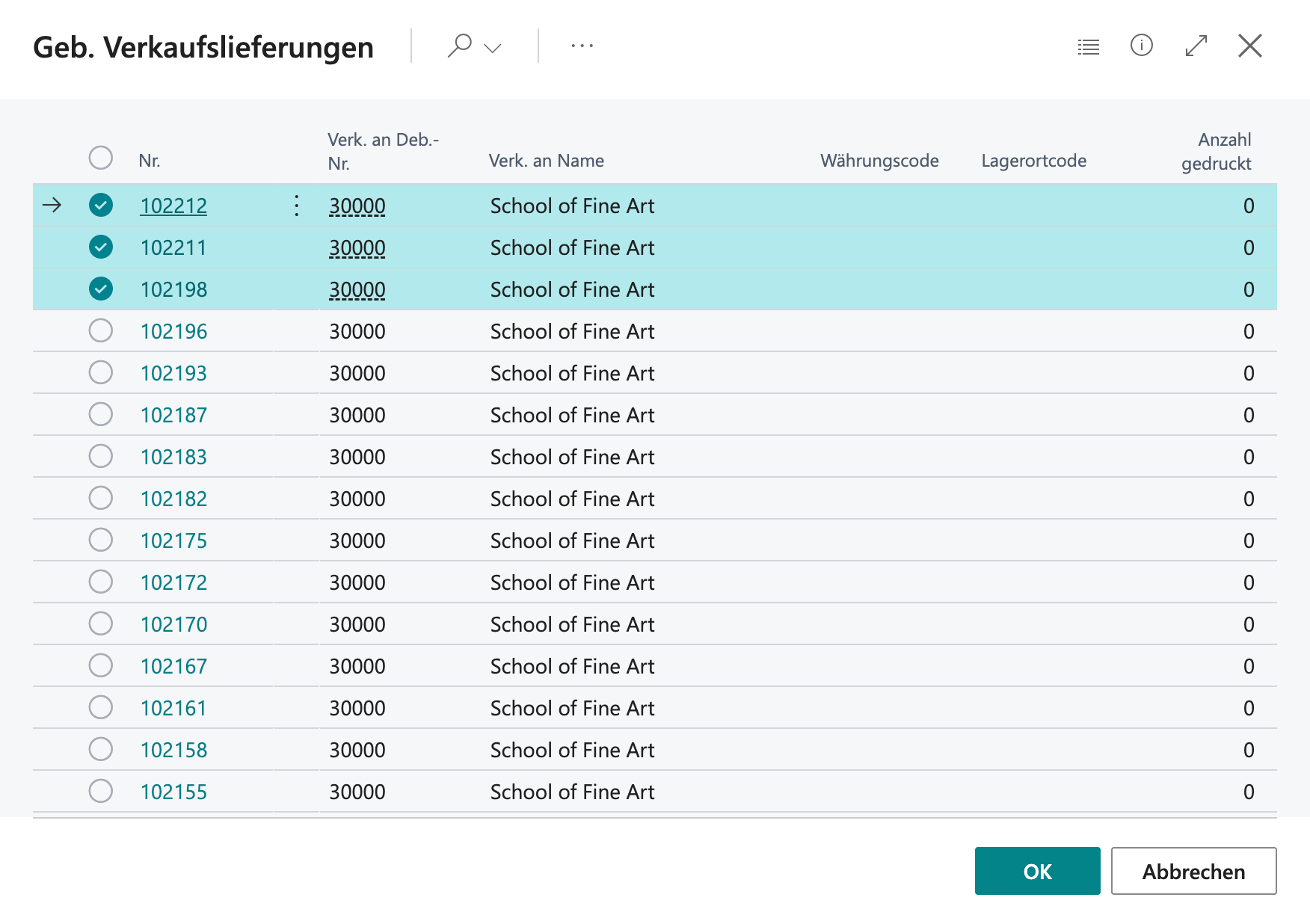Select row 102167 checkbox
1310x924 pixels.
coord(101,665)
